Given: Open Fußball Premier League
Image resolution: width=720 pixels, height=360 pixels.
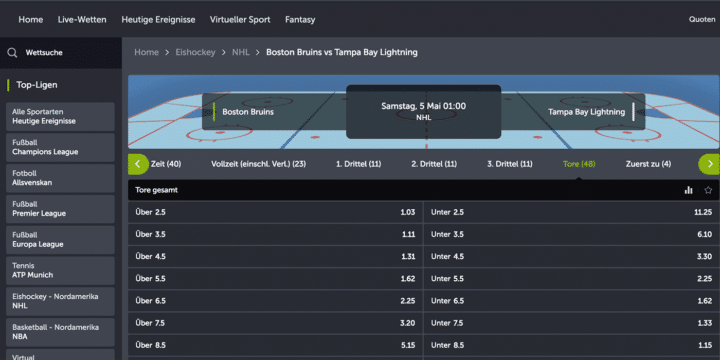Looking at the screenshot, I should tap(60, 209).
